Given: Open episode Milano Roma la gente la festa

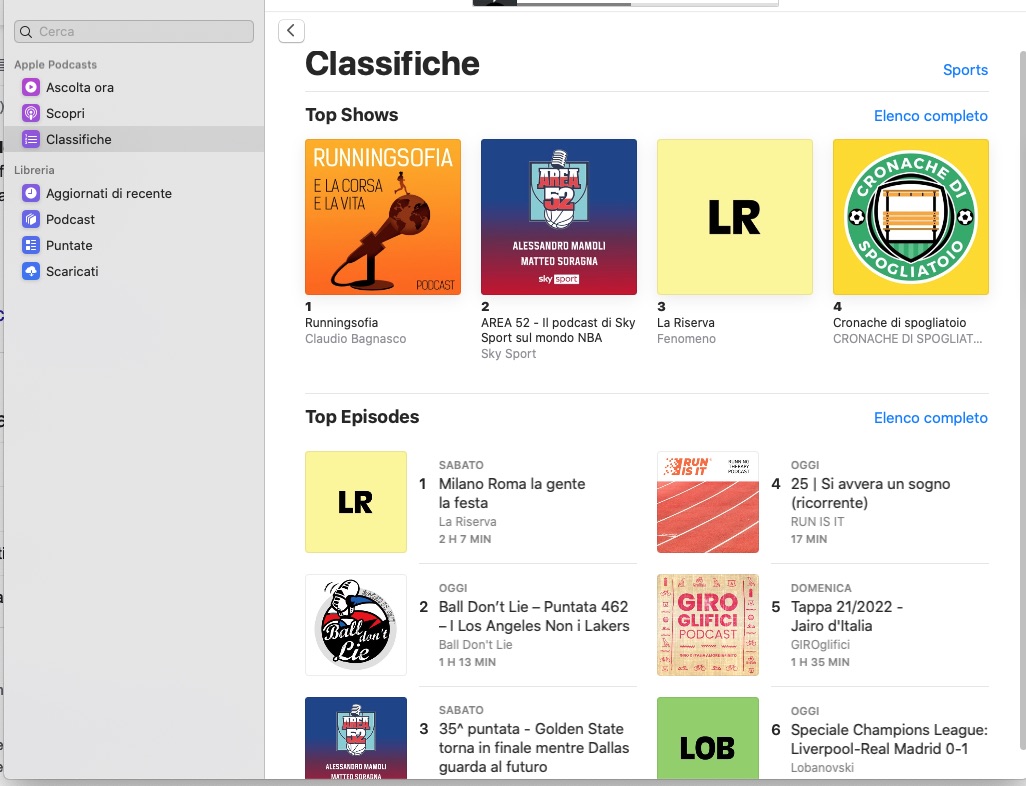Looking at the screenshot, I should pos(512,493).
